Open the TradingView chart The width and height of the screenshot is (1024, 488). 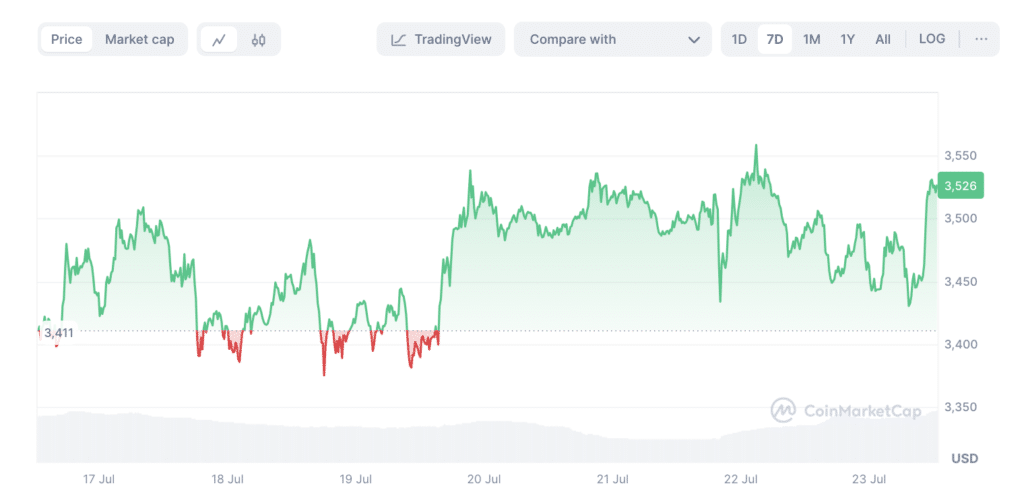click(441, 40)
